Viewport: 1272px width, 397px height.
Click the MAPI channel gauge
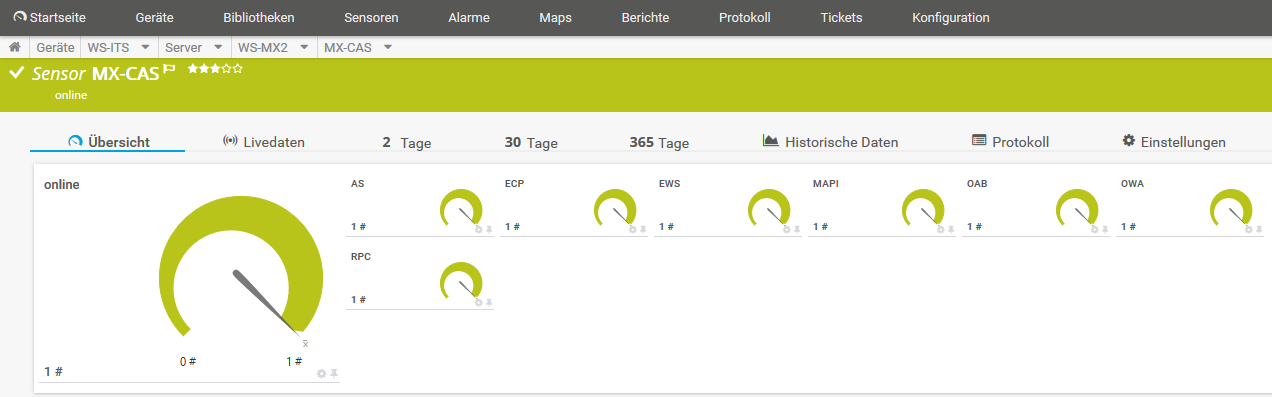coord(923,208)
